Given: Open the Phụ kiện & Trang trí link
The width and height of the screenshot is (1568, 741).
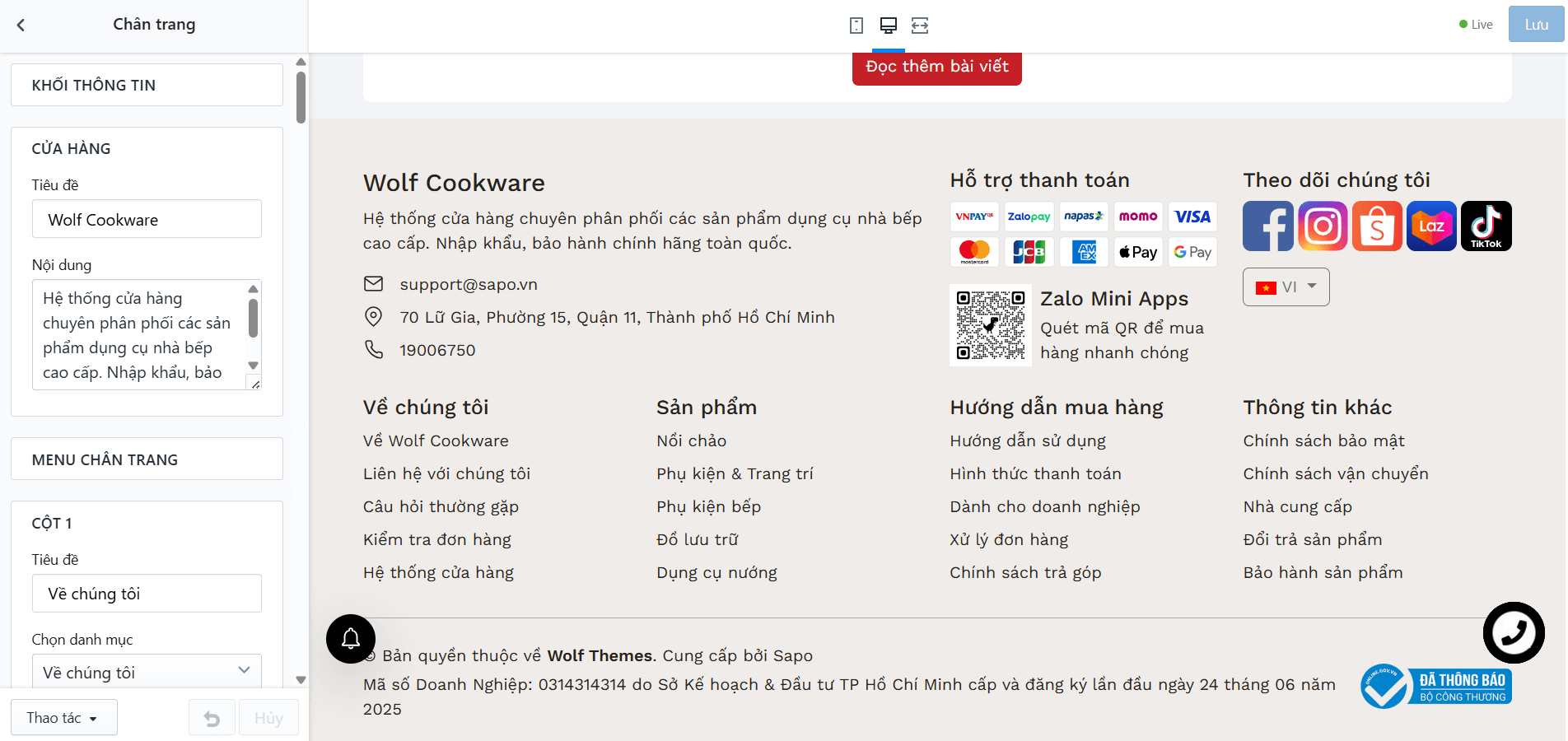Looking at the screenshot, I should (x=735, y=473).
